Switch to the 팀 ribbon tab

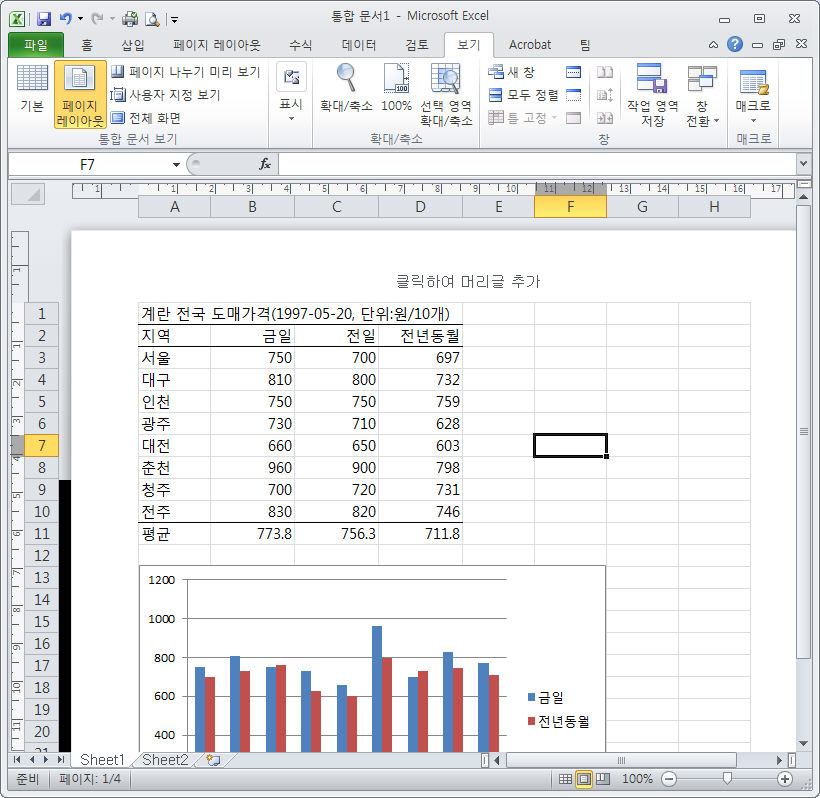[x=585, y=45]
